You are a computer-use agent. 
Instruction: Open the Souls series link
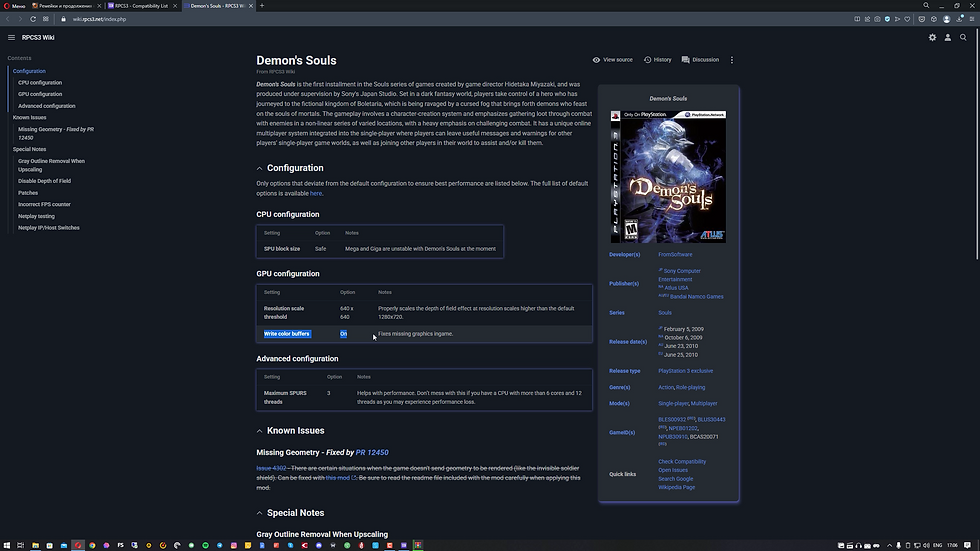click(665, 312)
